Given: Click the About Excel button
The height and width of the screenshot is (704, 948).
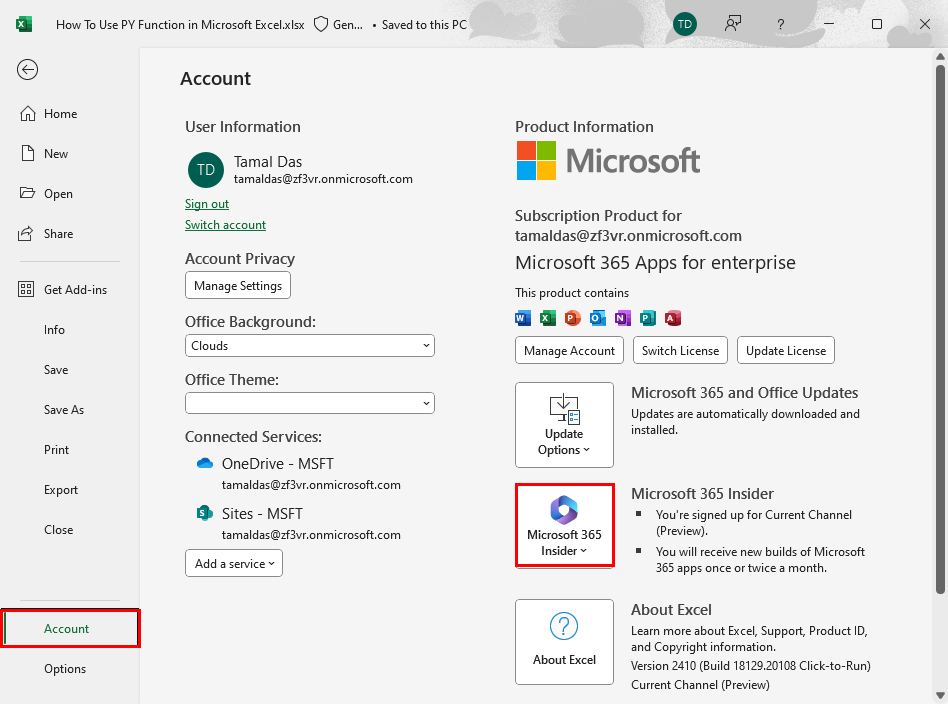Looking at the screenshot, I should 564,642.
